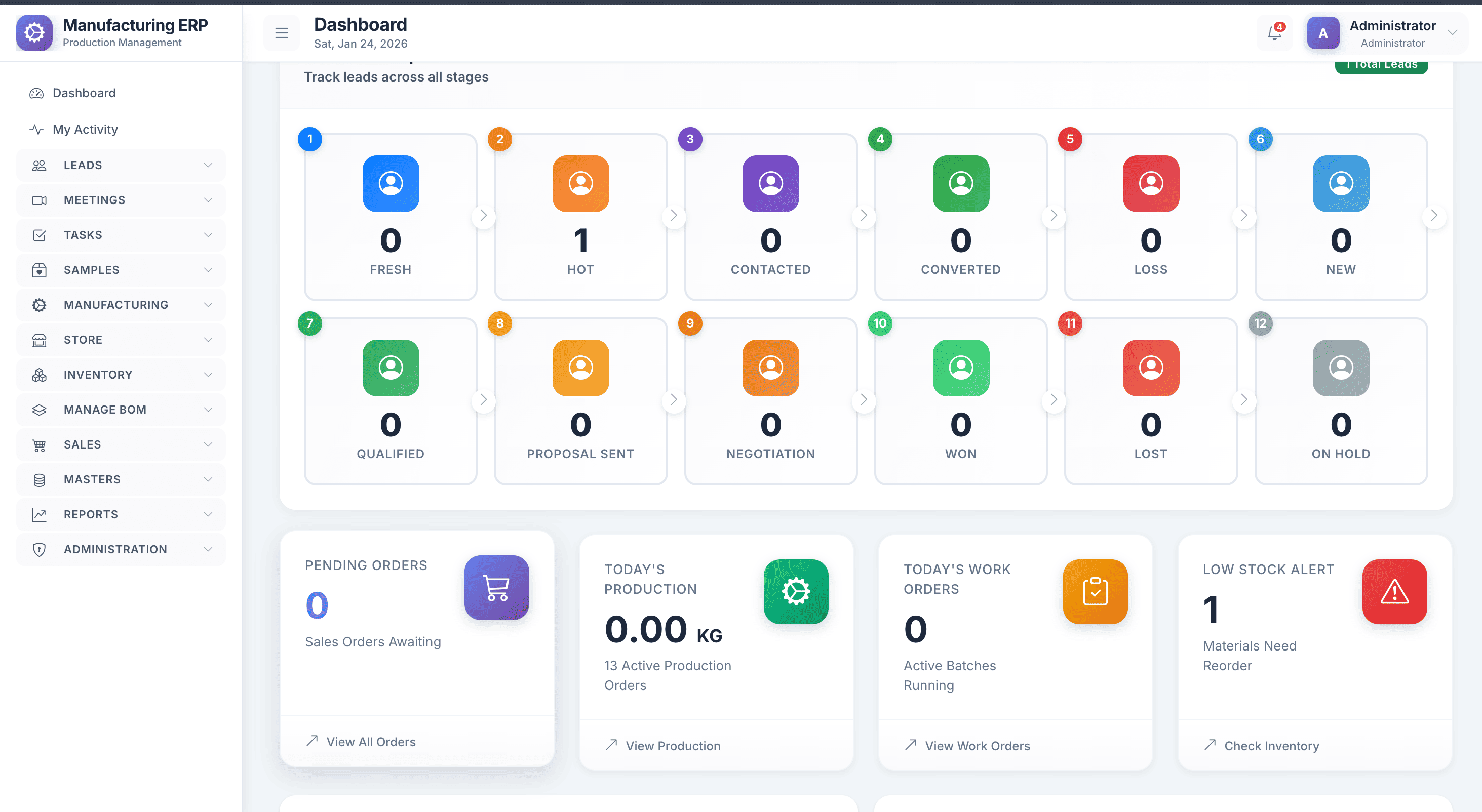Viewport: 1482px width, 812px height.
Task: Open the Check Inventory link
Action: pyautogui.click(x=1271, y=746)
